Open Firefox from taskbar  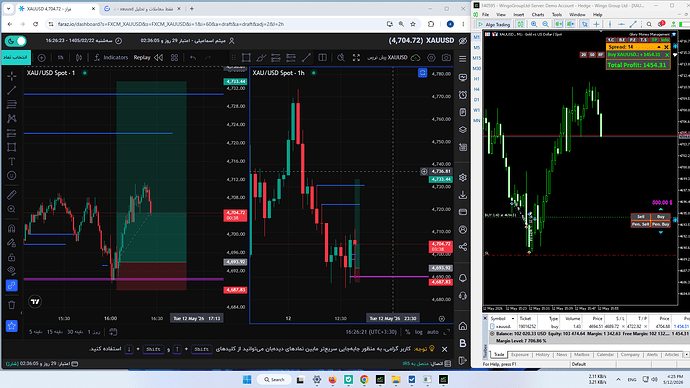pos(332,380)
